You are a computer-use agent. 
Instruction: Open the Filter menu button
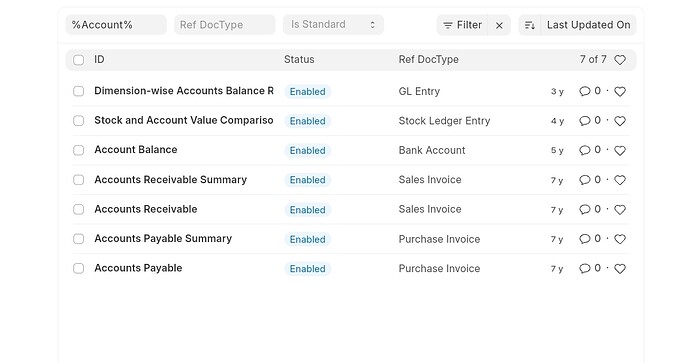pos(462,25)
